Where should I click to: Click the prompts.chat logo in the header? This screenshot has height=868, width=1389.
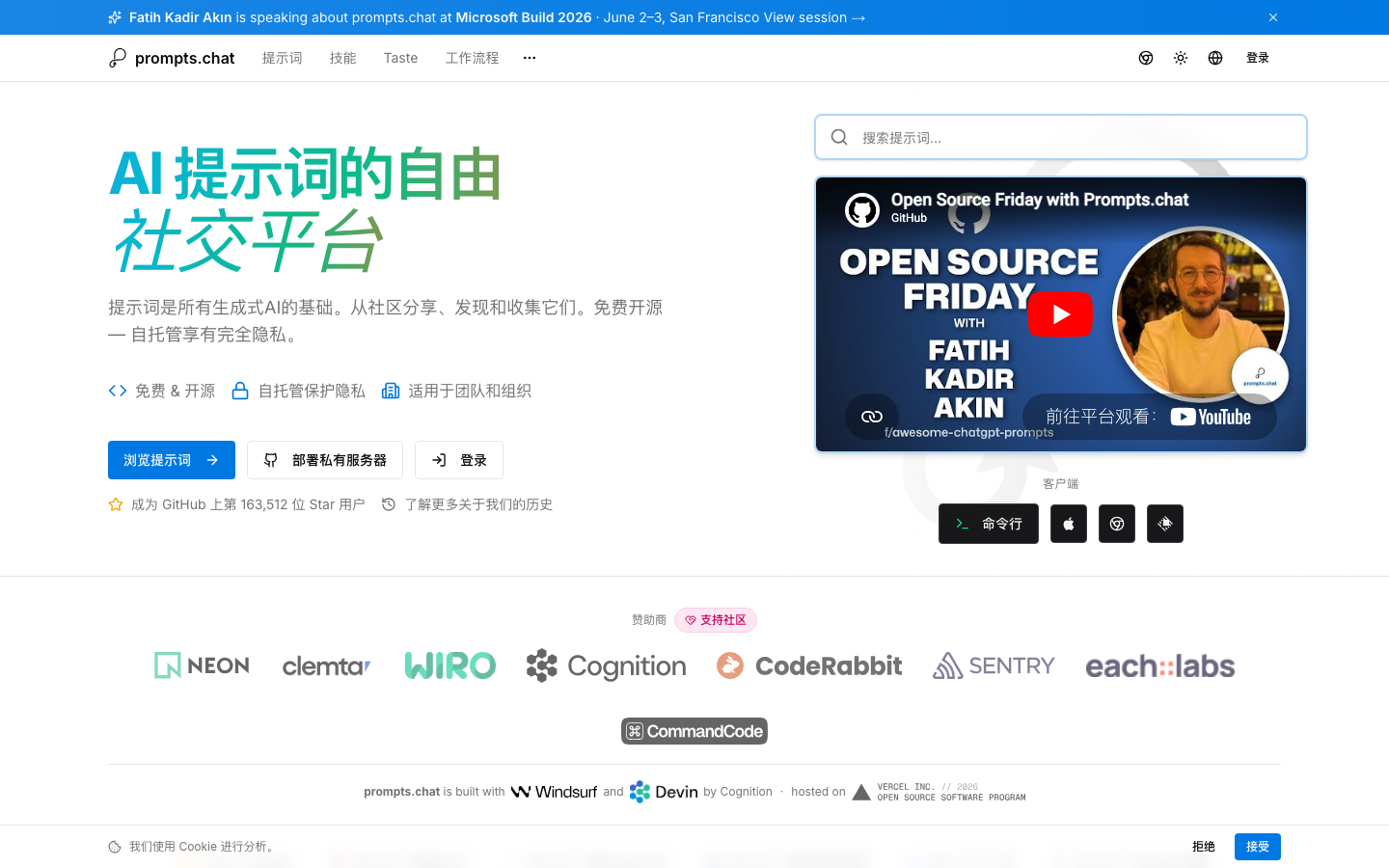[172, 58]
